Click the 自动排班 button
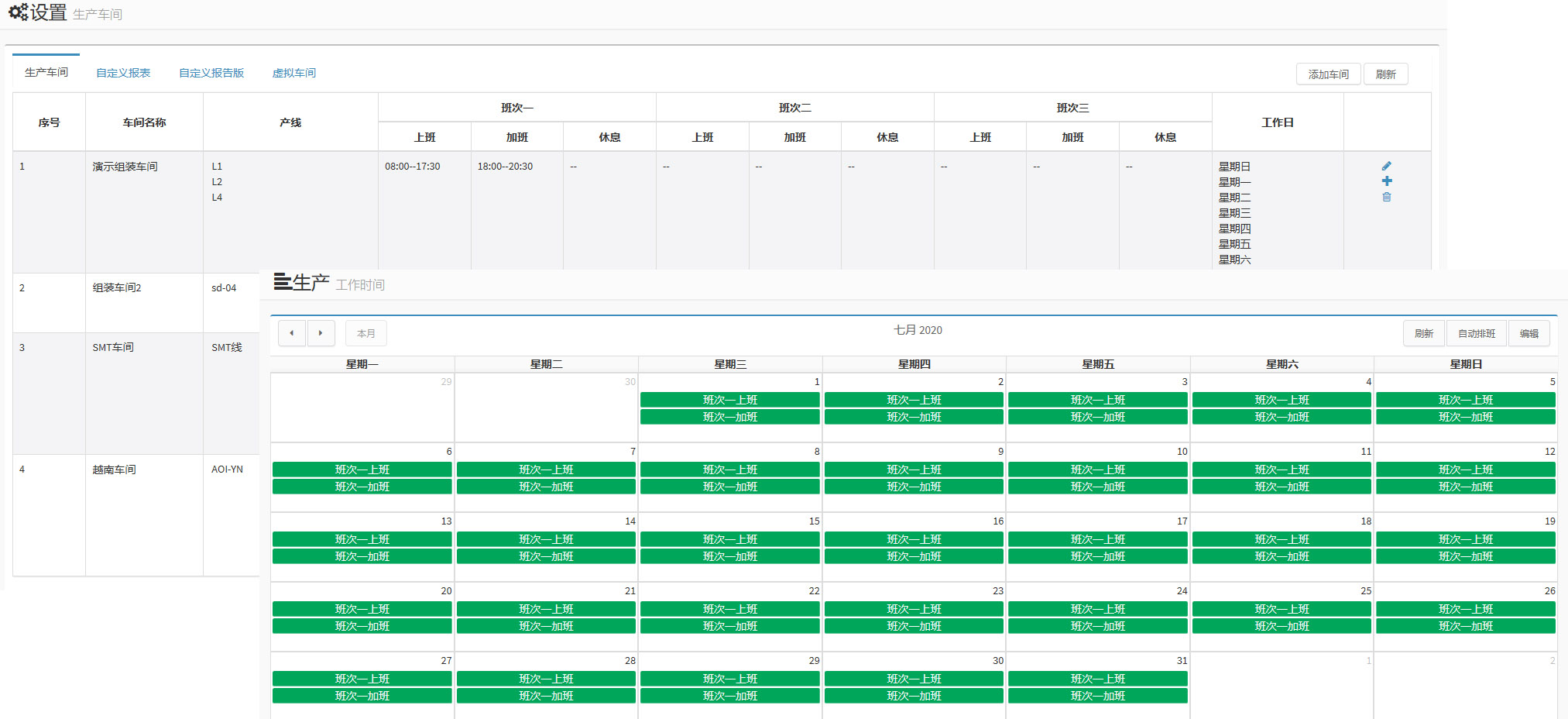 pyautogui.click(x=1476, y=333)
